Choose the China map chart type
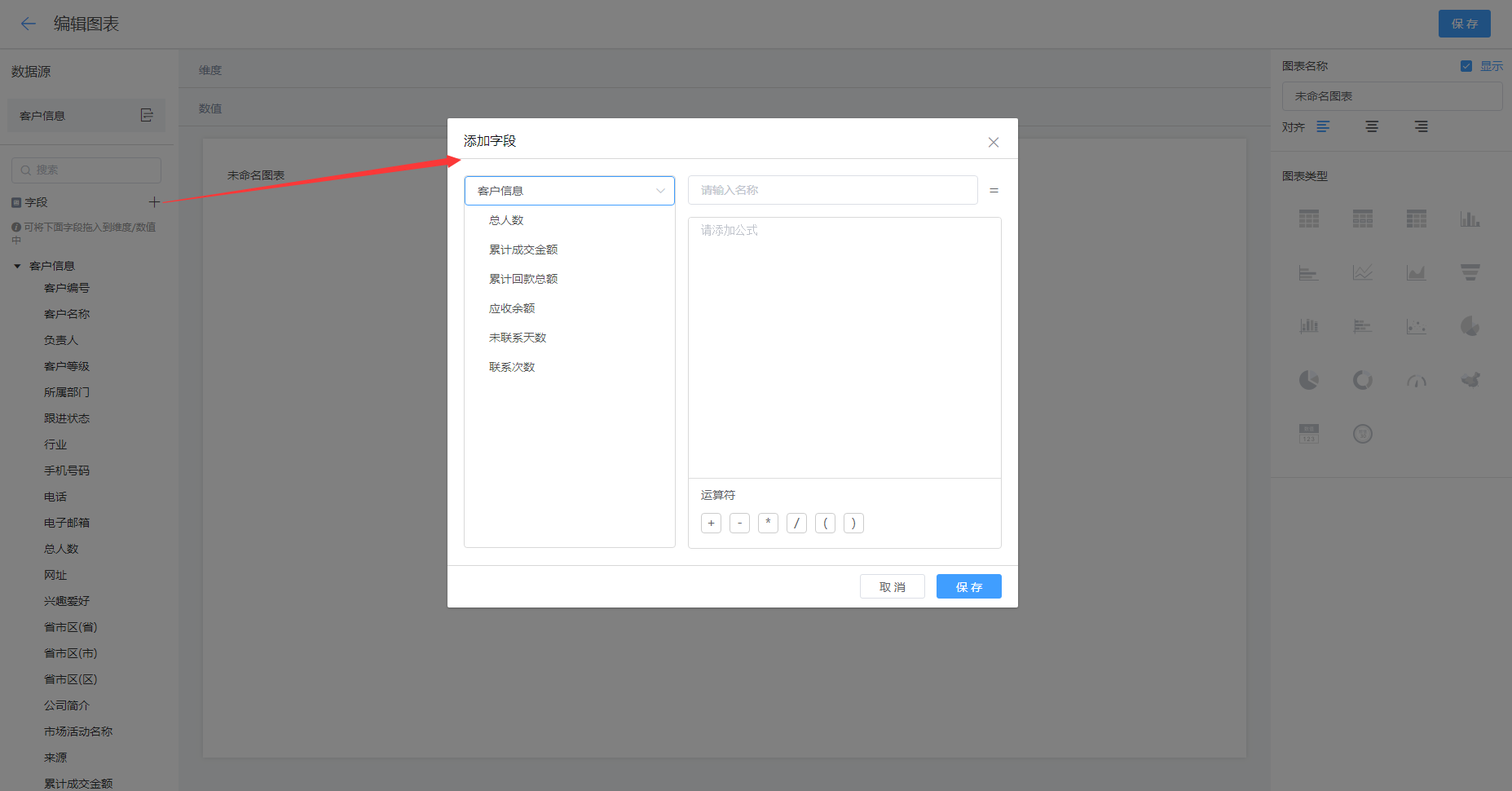 coord(1470,380)
